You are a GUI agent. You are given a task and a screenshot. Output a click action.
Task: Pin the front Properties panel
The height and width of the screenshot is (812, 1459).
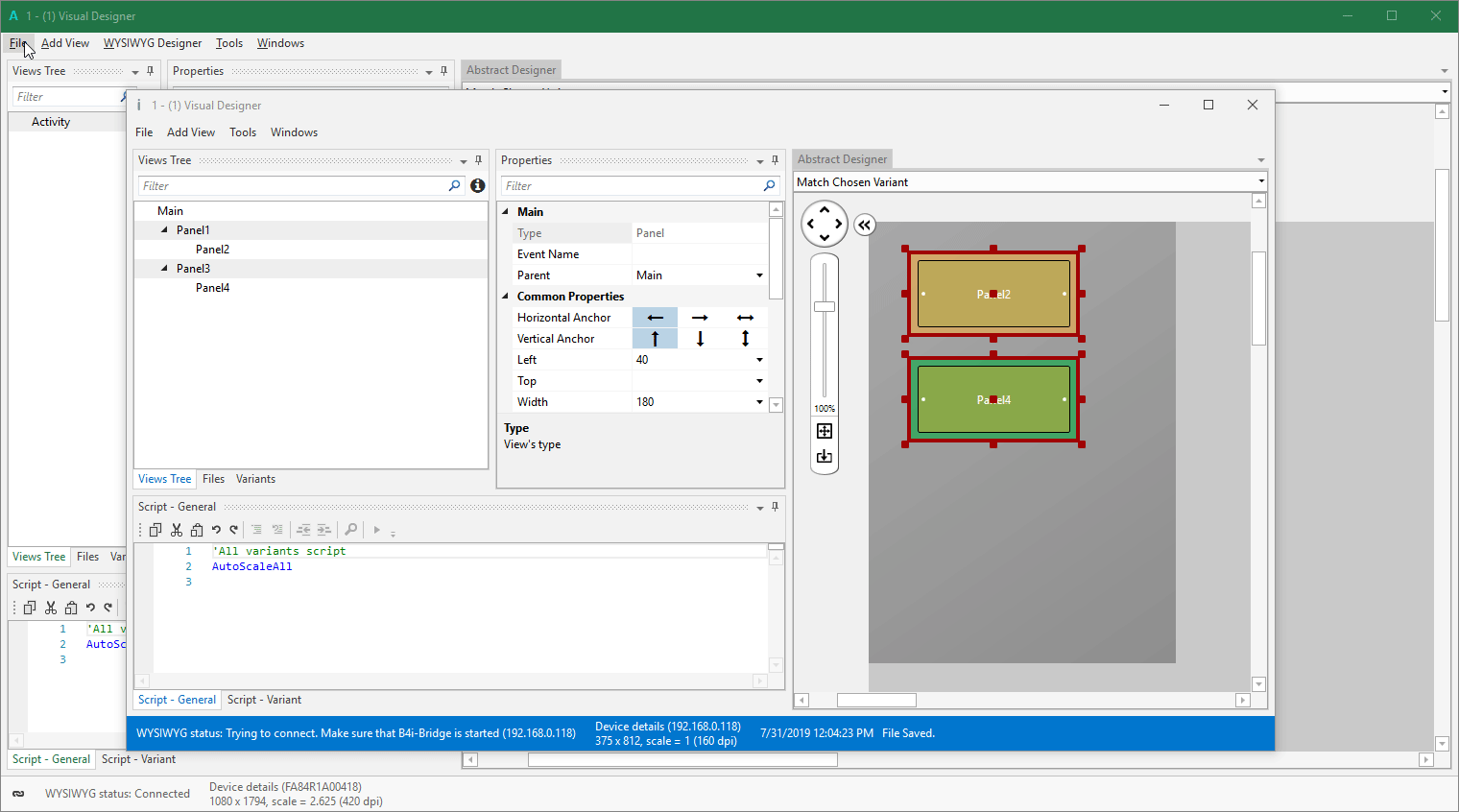coord(775,160)
